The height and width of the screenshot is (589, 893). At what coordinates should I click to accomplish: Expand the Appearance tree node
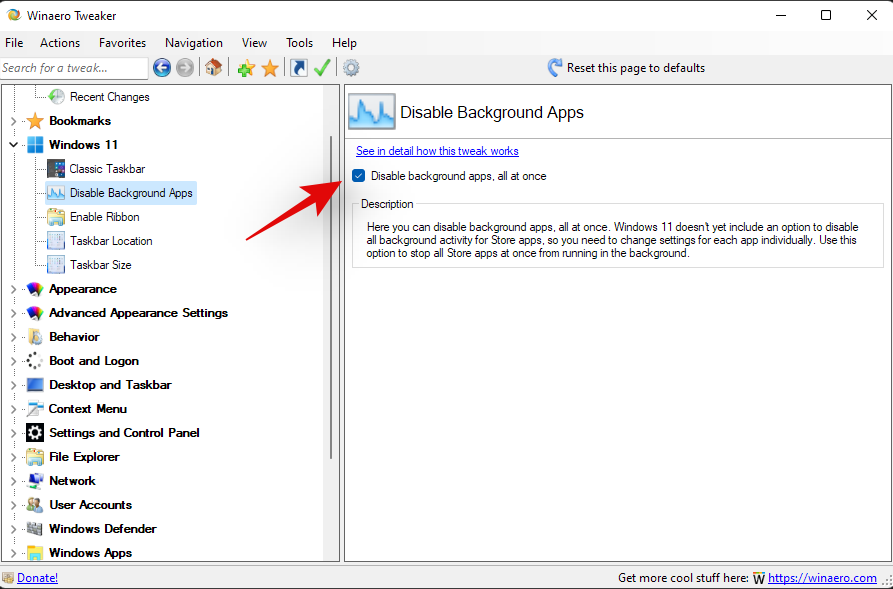14,289
